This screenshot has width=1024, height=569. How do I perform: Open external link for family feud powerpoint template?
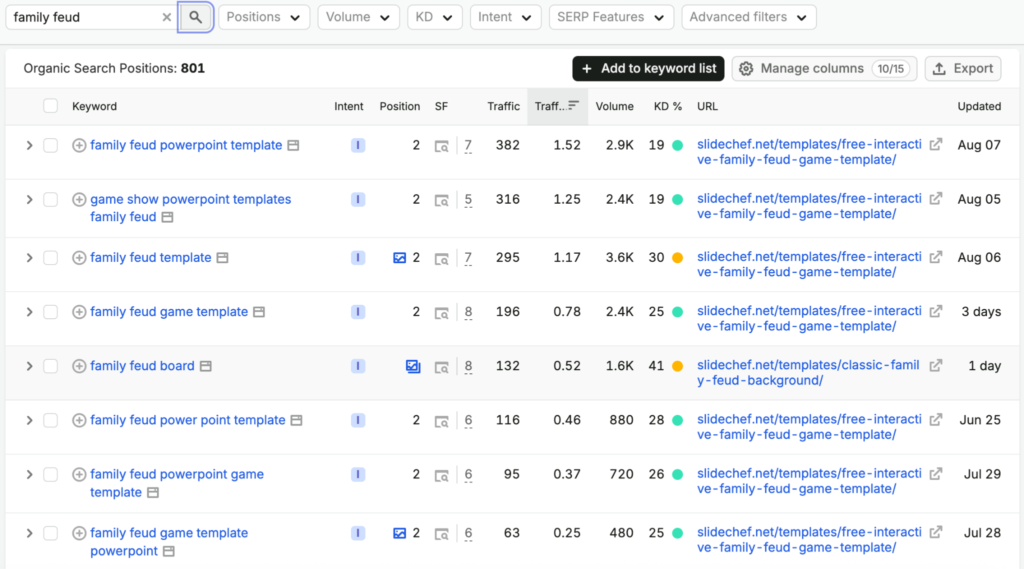(936, 144)
